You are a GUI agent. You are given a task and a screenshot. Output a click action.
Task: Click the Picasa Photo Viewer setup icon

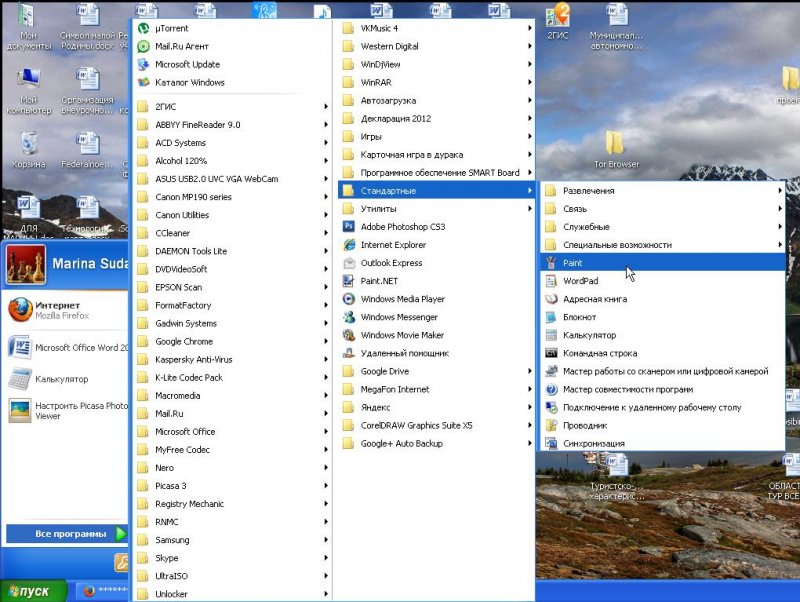pyautogui.click(x=20, y=411)
